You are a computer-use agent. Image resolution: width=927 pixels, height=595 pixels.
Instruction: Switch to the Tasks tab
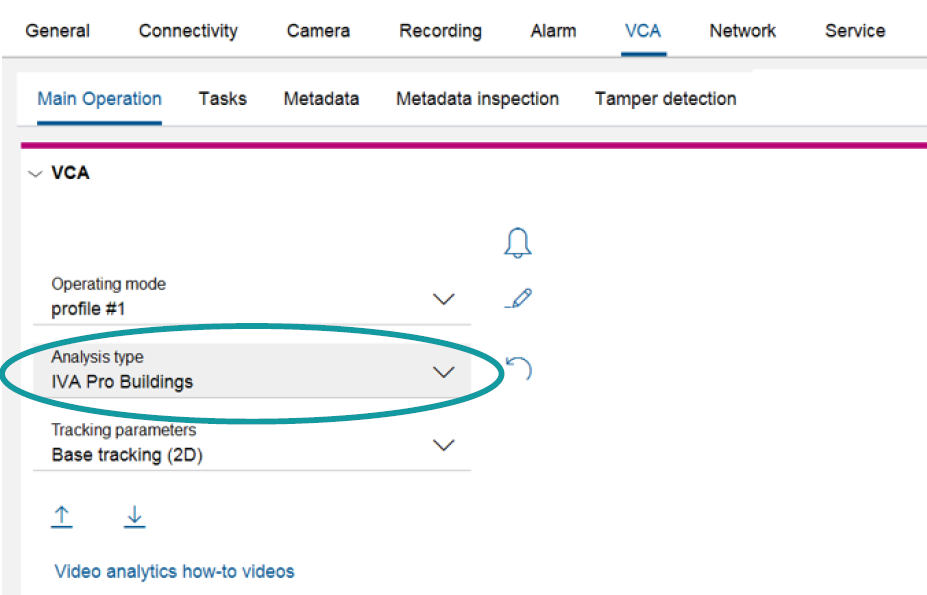[222, 99]
